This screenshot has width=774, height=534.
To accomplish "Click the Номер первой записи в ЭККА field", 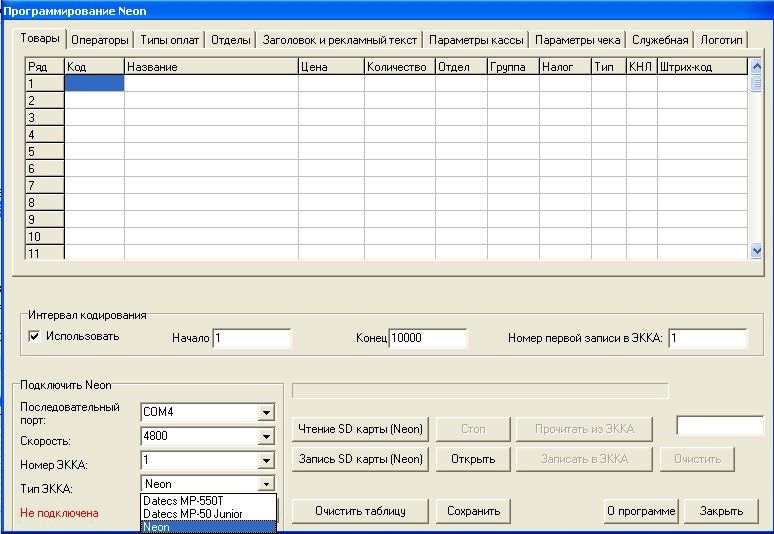I will point(707,338).
